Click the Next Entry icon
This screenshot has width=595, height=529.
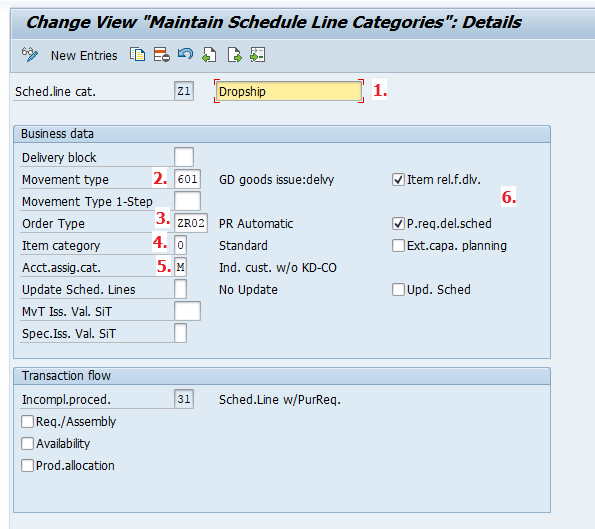[x=234, y=55]
